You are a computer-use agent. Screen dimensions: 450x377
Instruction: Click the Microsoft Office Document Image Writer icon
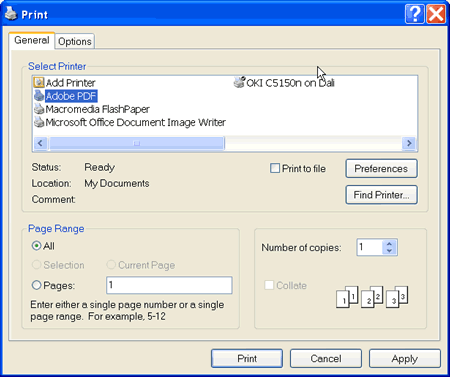tap(39, 122)
